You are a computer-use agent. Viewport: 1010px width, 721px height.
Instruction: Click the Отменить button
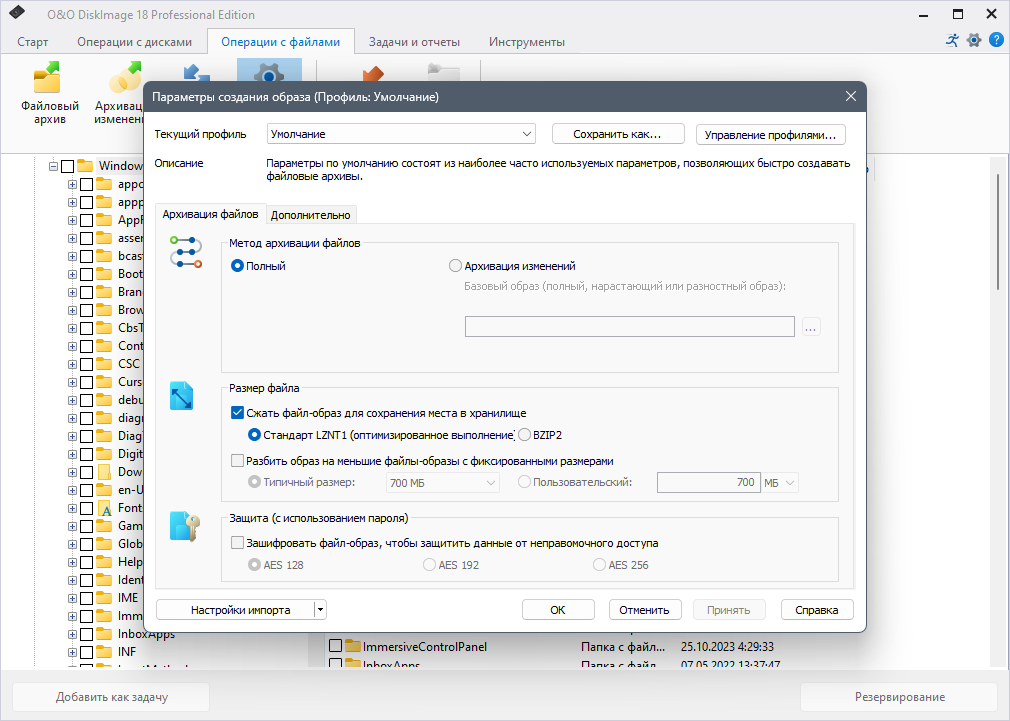pyautogui.click(x=644, y=610)
